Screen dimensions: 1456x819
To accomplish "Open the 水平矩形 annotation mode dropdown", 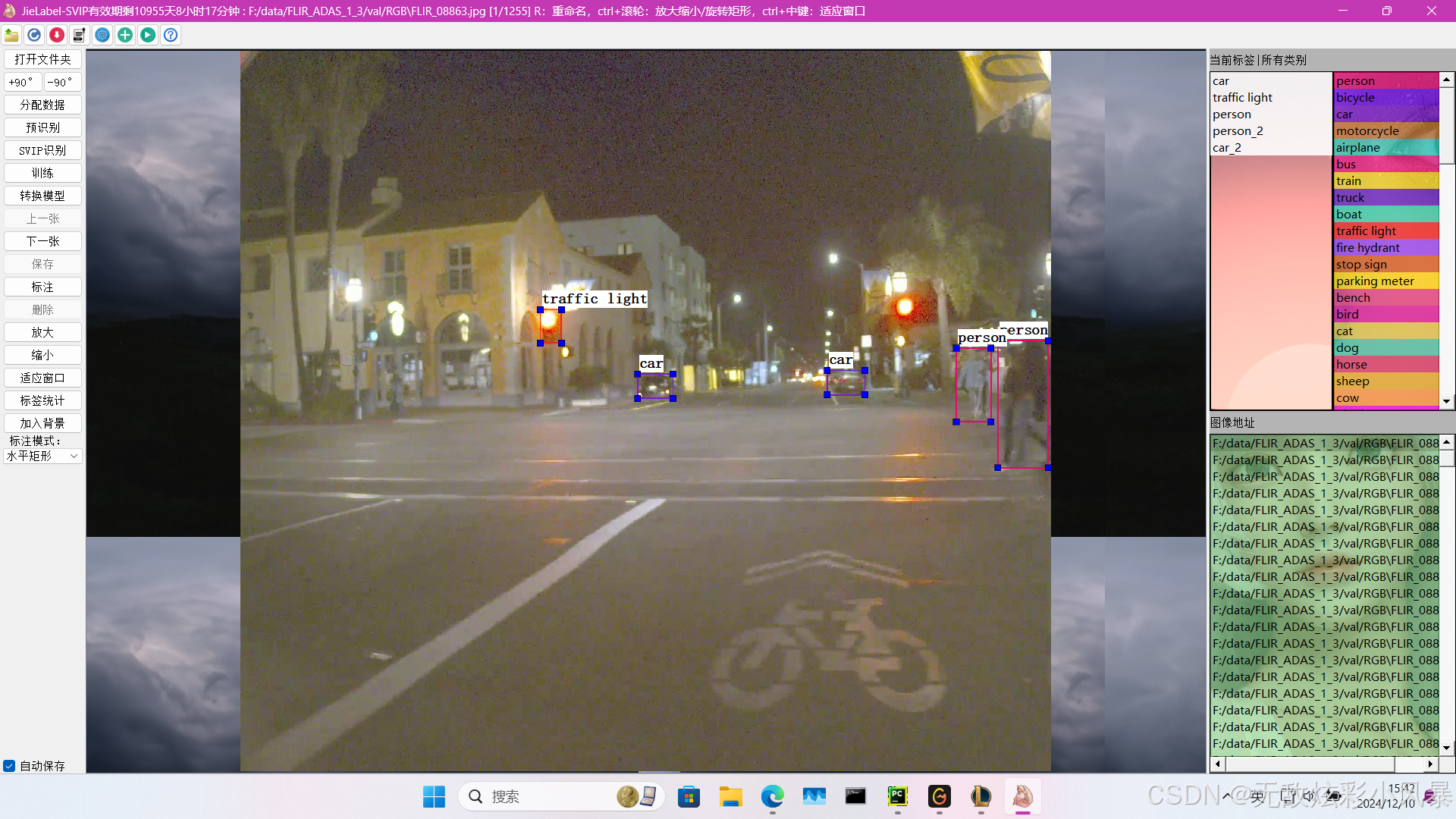I will point(42,456).
